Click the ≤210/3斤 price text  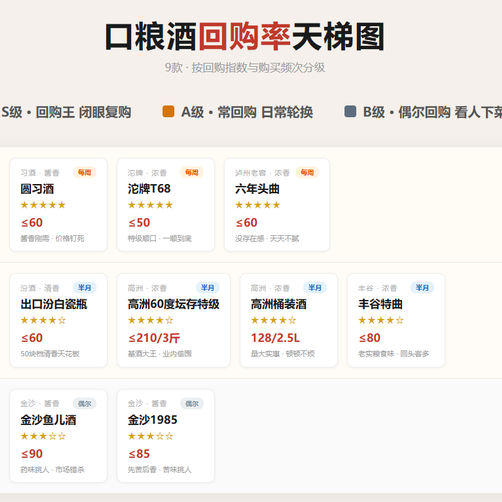point(154,338)
